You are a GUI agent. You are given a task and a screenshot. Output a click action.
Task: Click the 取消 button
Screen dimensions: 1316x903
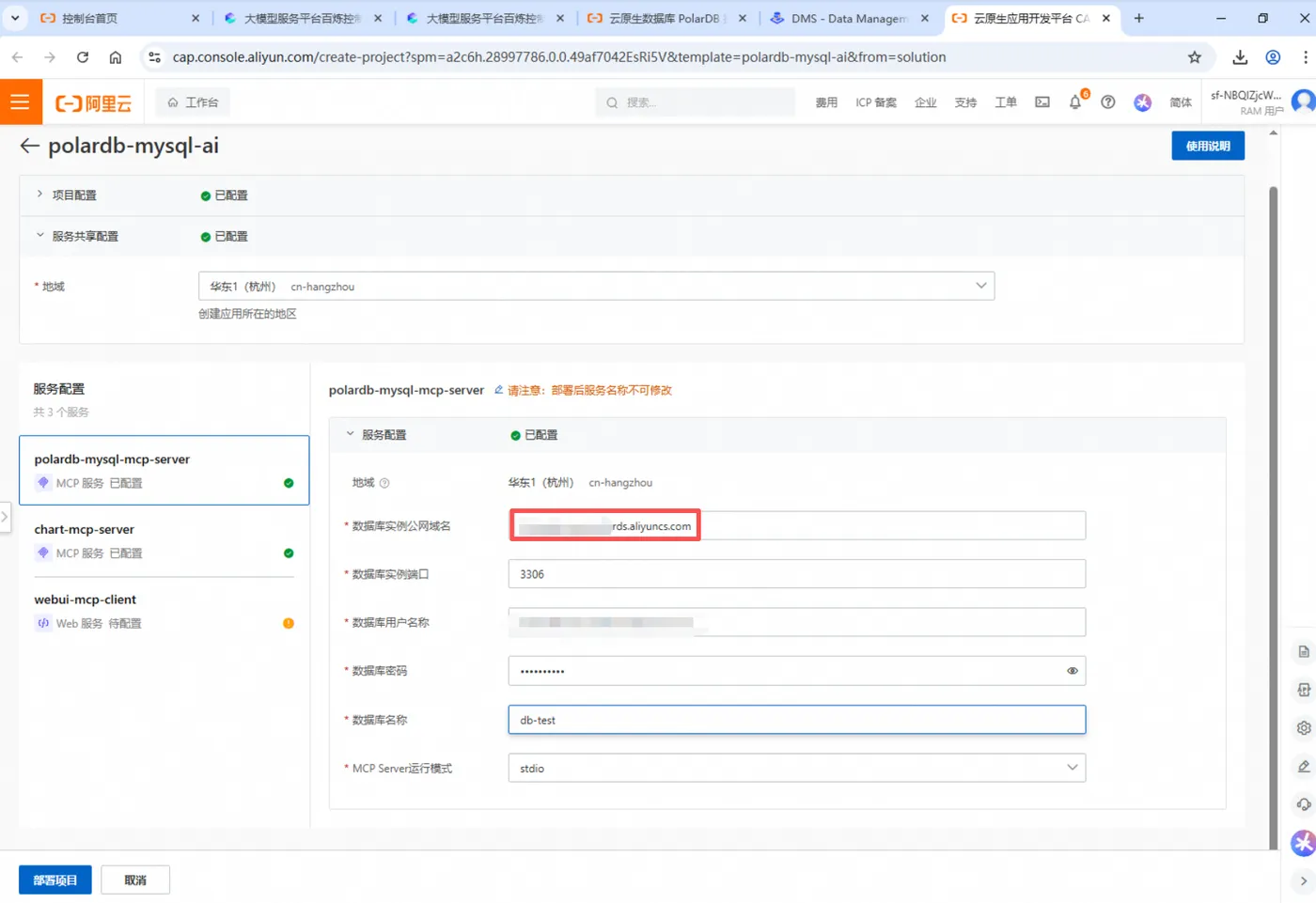click(135, 880)
